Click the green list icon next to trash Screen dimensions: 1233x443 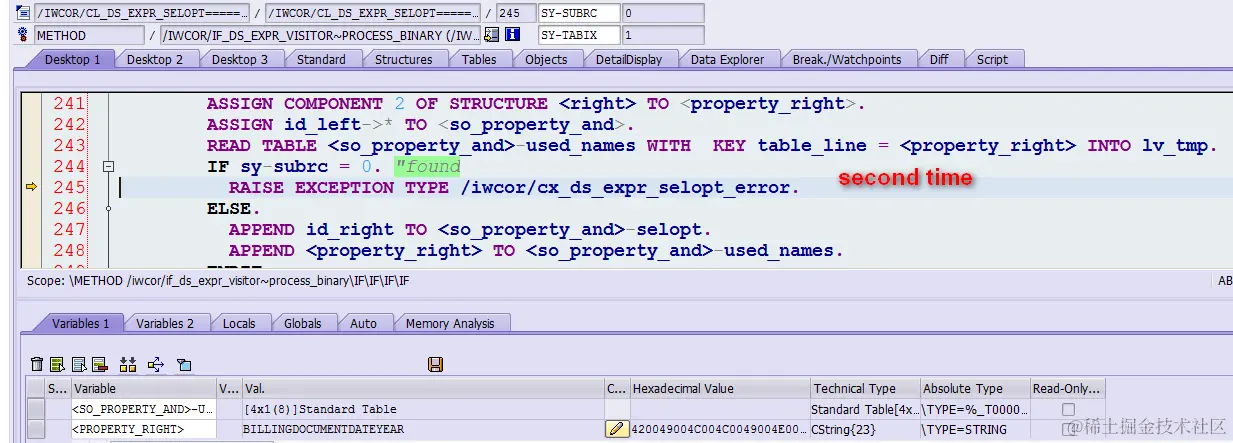(58, 365)
